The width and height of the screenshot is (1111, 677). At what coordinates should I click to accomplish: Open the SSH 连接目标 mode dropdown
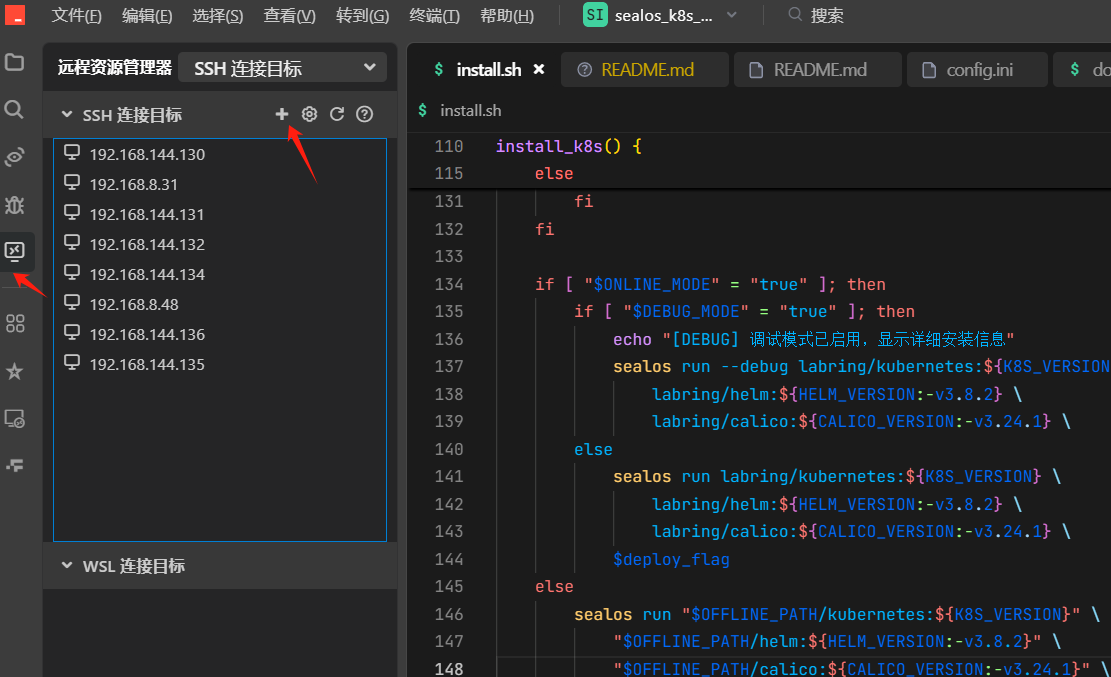(283, 67)
